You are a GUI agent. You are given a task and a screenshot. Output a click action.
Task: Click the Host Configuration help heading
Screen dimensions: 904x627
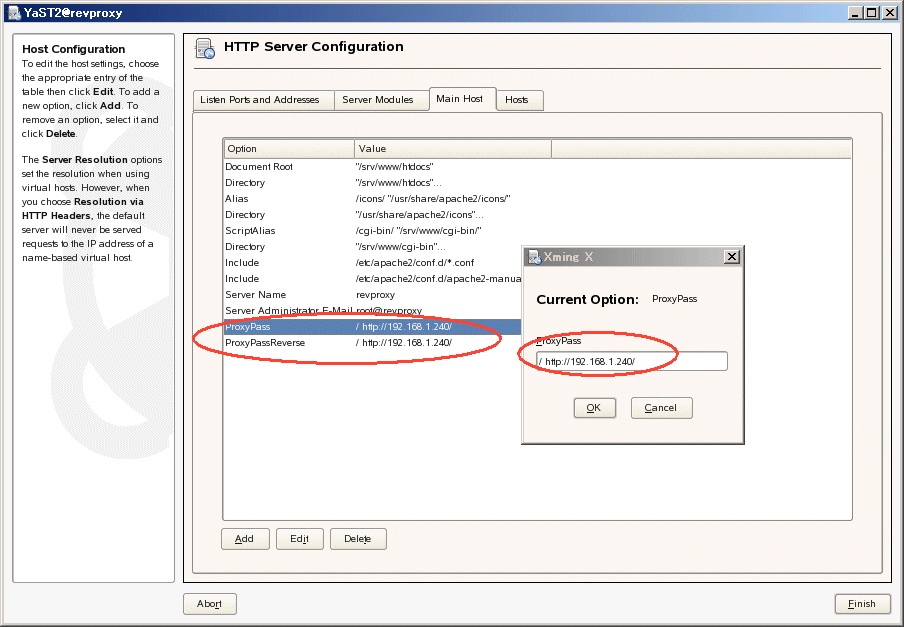[x=73, y=49]
